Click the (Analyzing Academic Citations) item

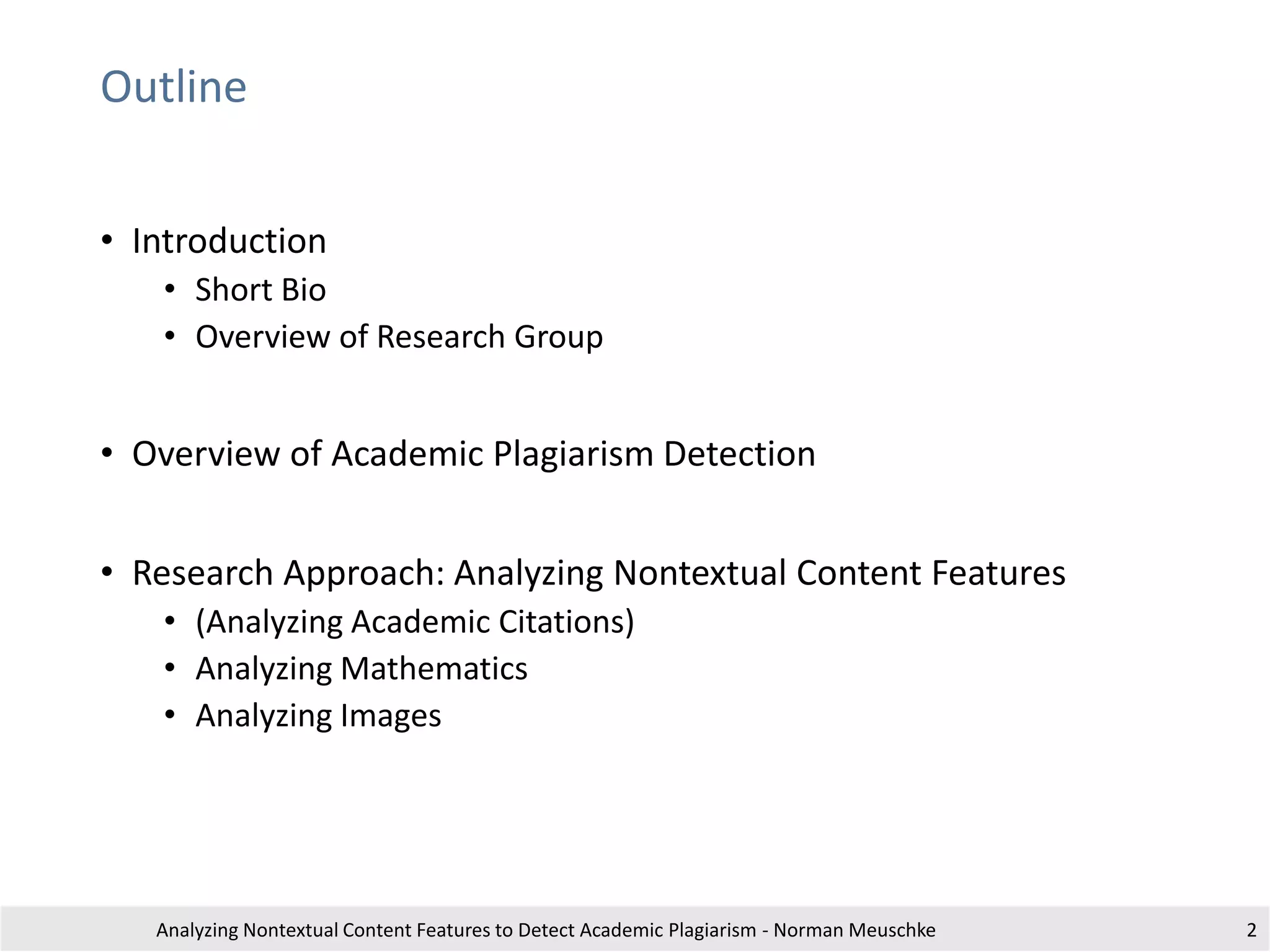(x=414, y=622)
